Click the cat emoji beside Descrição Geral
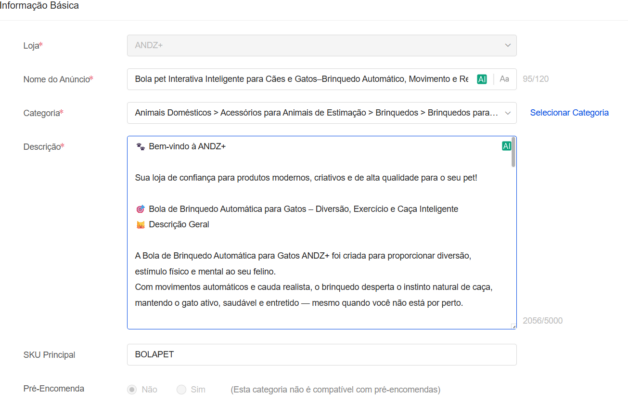The width and height of the screenshot is (628, 405). click(x=140, y=224)
